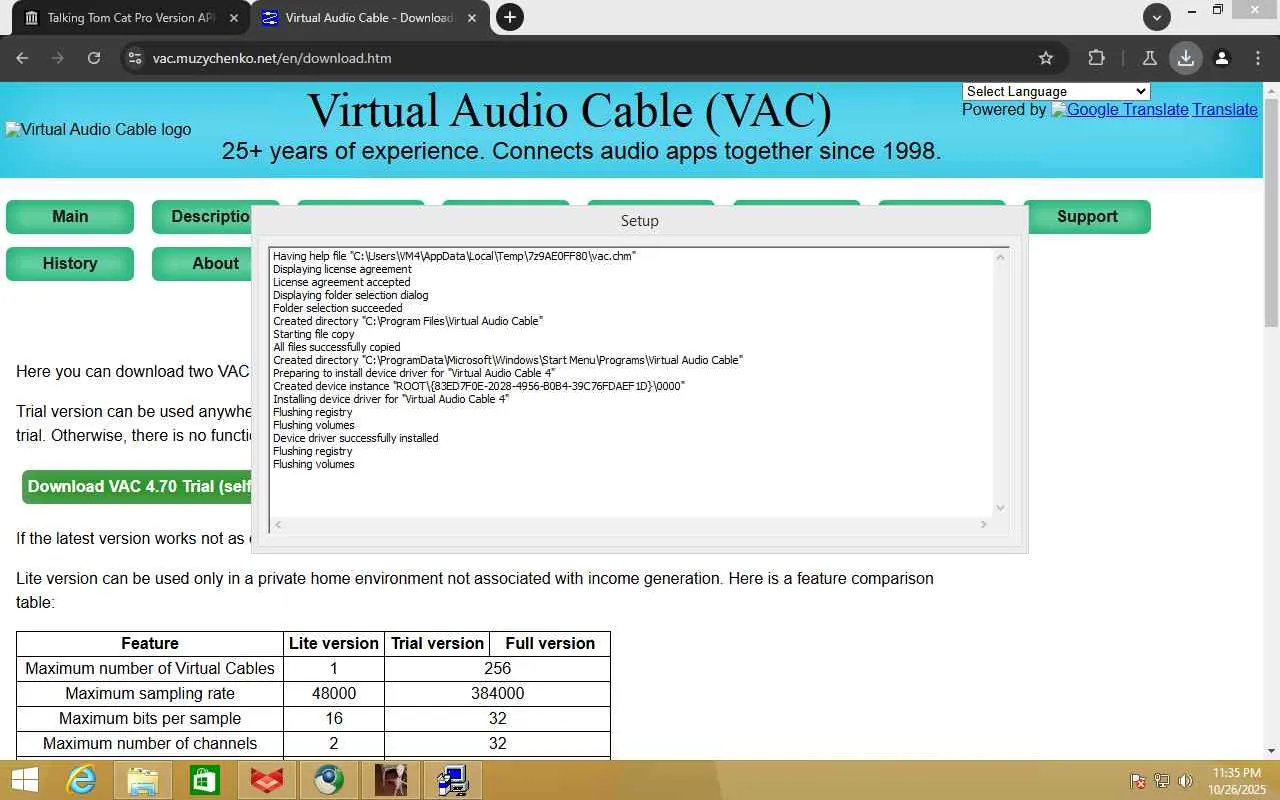Click the page's vertical scrollbar thumb
1280x800 pixels.
coord(1271,212)
